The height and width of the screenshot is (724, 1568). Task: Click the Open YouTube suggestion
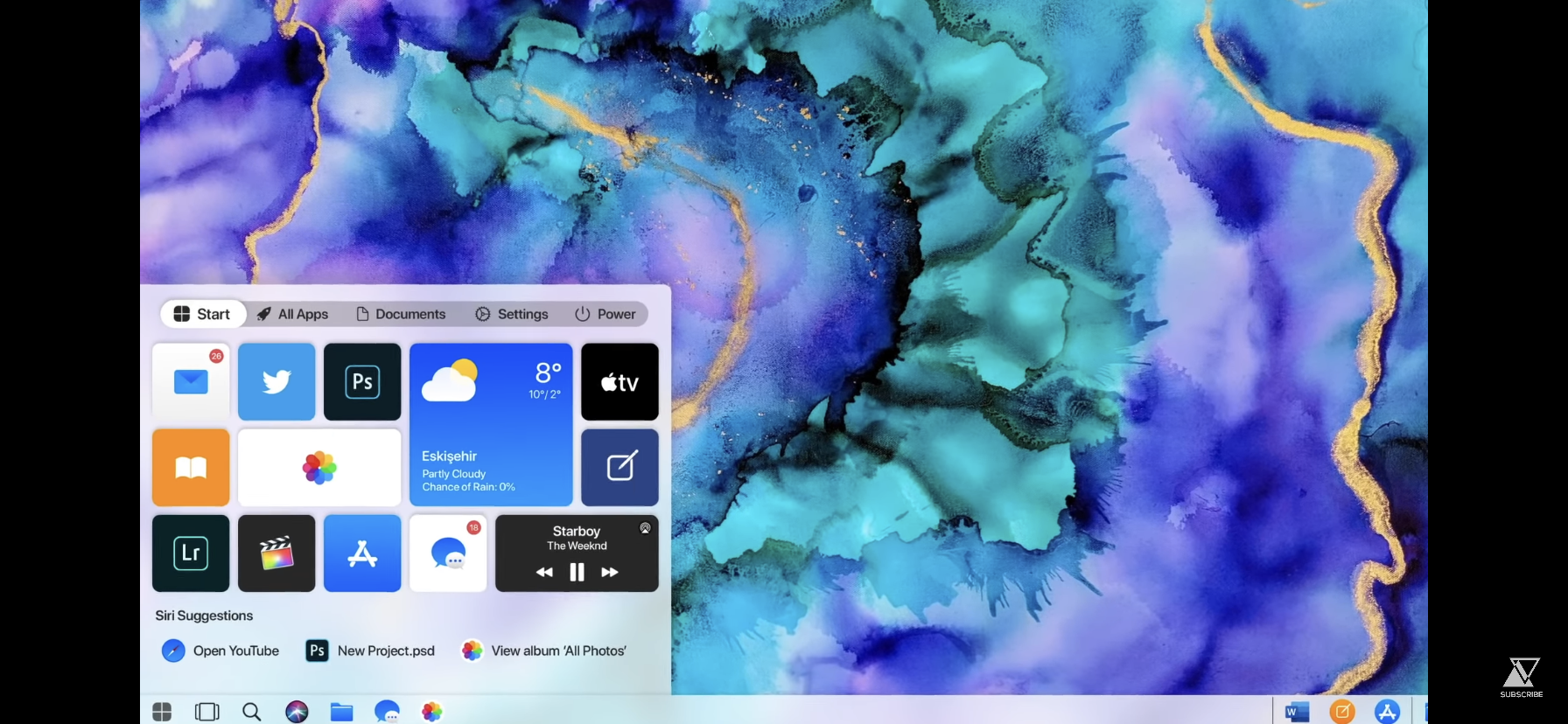pos(221,651)
